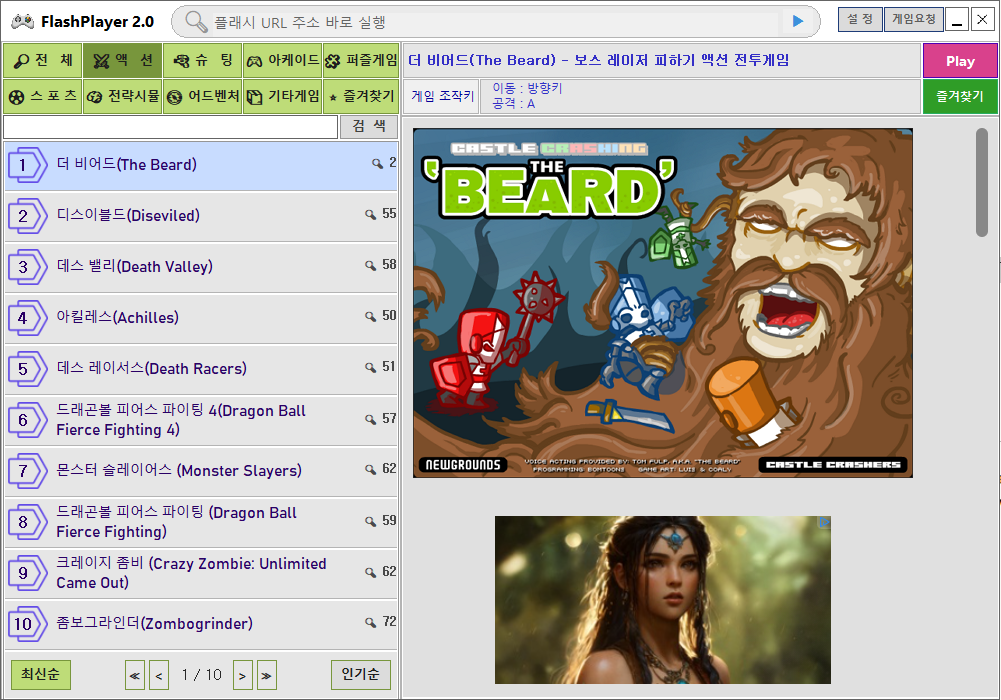Click number 8 badge icon
The image size is (1001, 700).
pos(27,523)
